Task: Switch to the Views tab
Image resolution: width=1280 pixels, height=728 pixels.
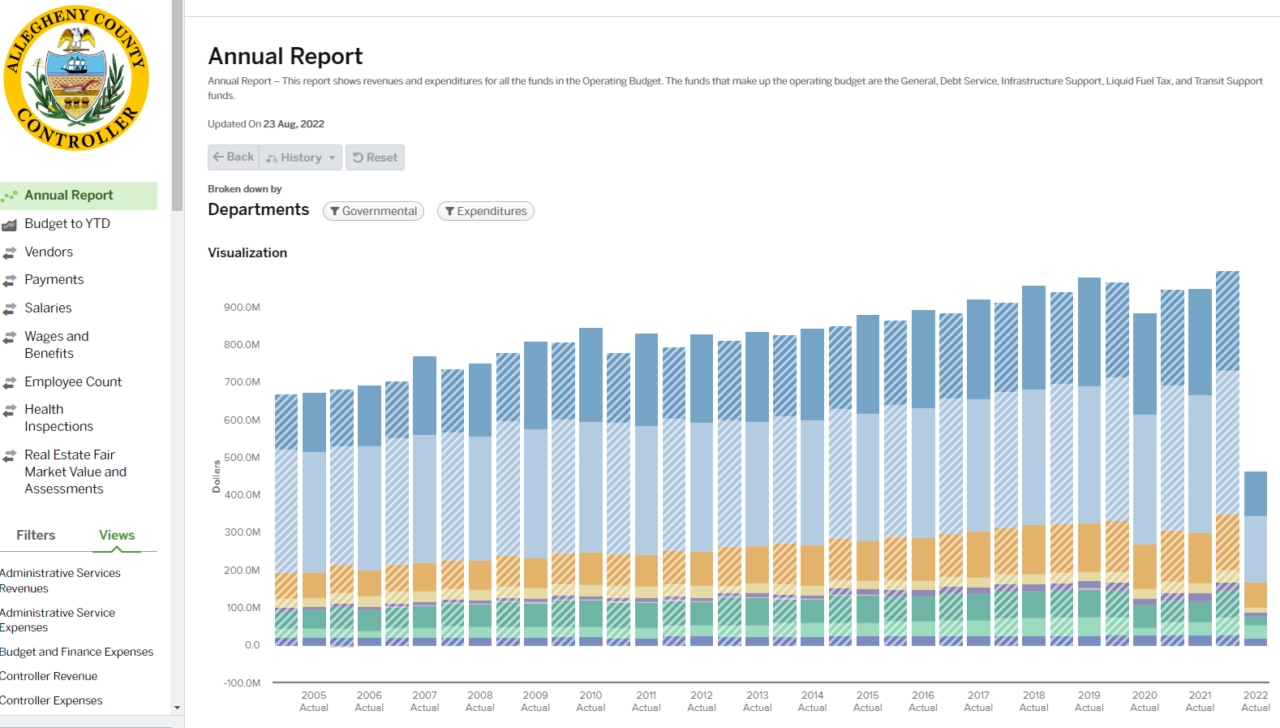Action: point(116,535)
